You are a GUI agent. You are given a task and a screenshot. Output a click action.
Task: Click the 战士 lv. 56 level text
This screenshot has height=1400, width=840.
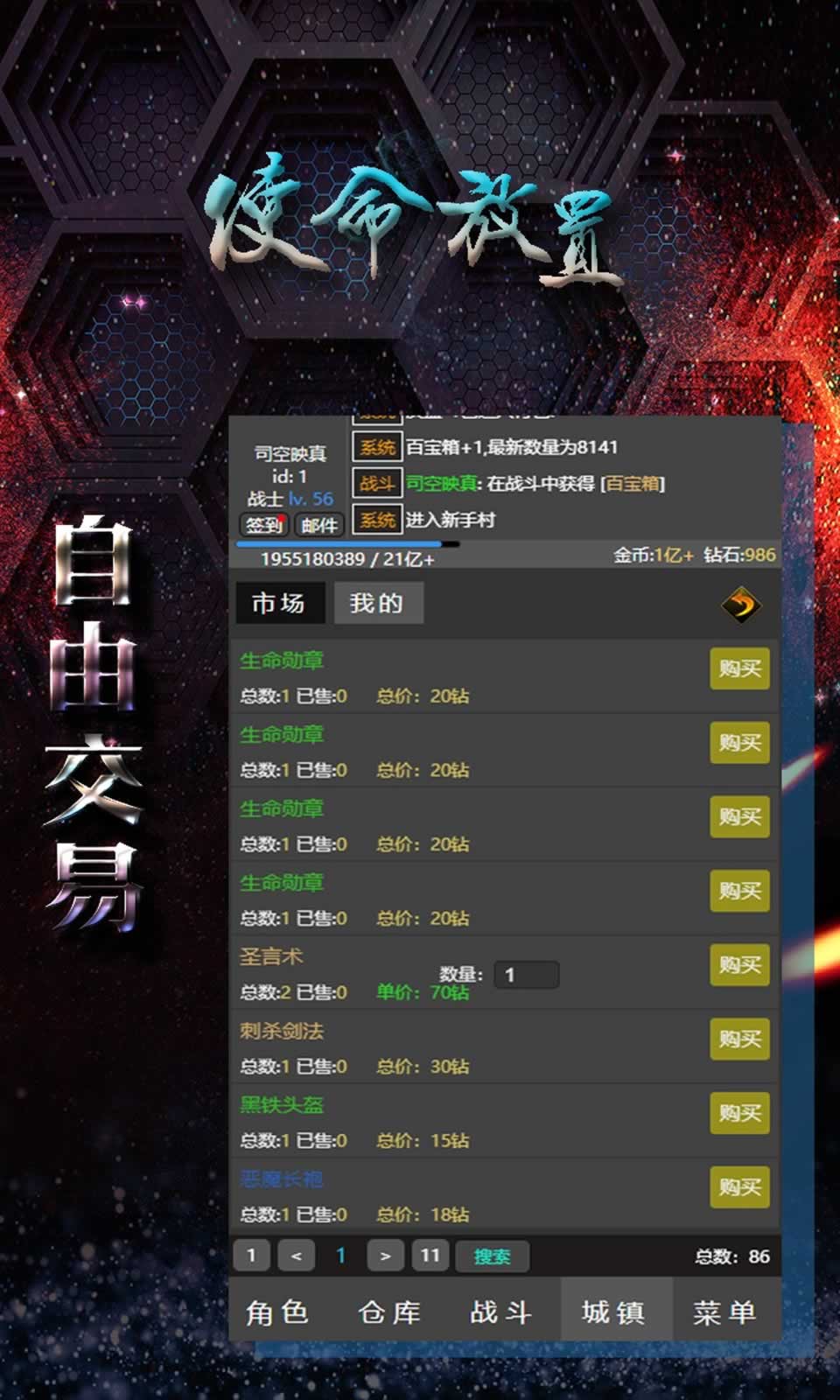pyautogui.click(x=290, y=499)
